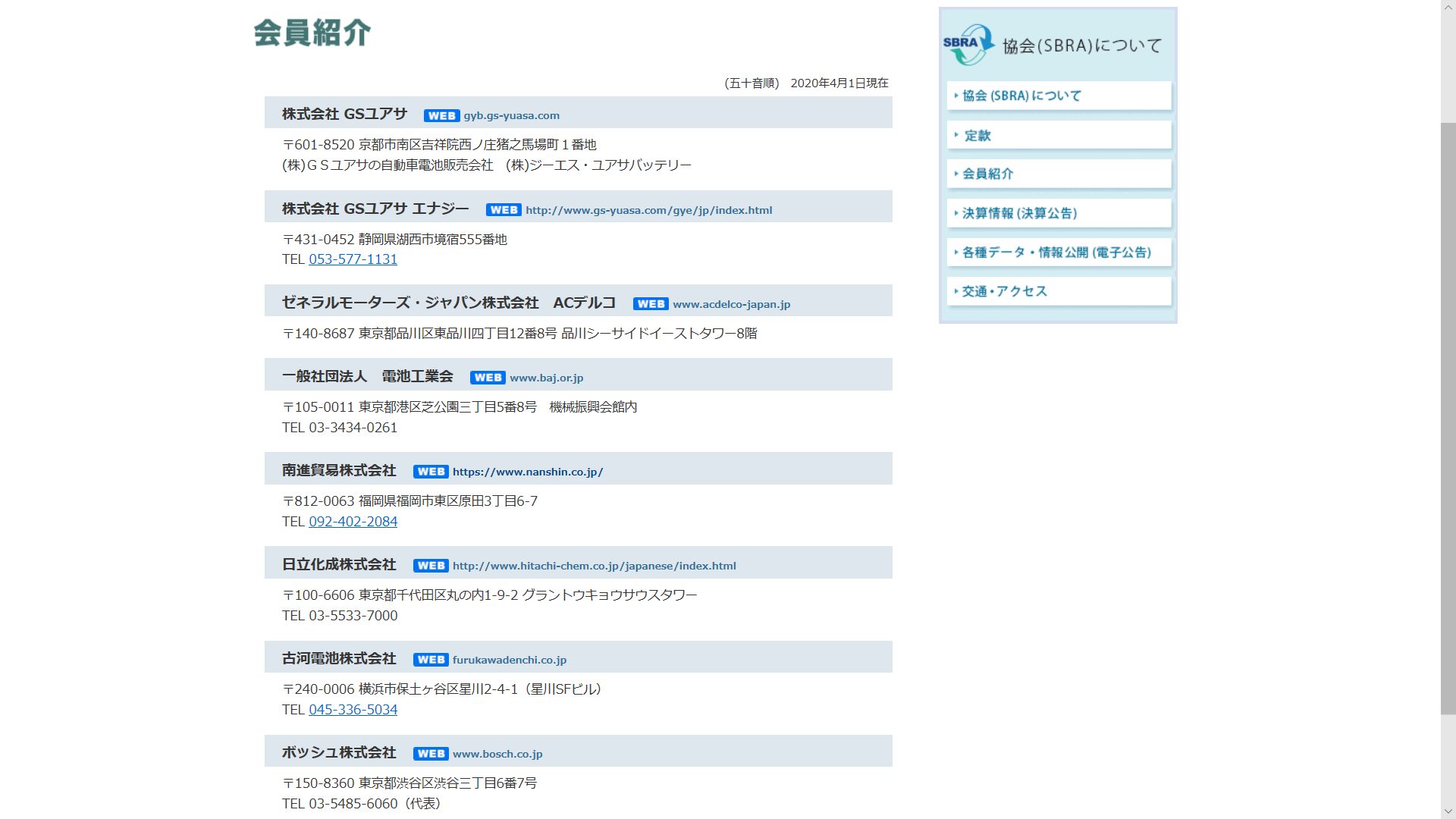
Task: Click the company name 古河電池株式会社
Action: coord(339,658)
